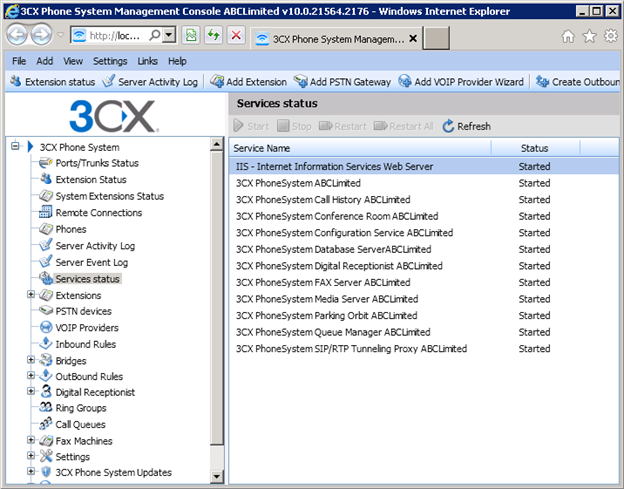
Task: Expand the Bridges tree node
Action: (x=31, y=360)
